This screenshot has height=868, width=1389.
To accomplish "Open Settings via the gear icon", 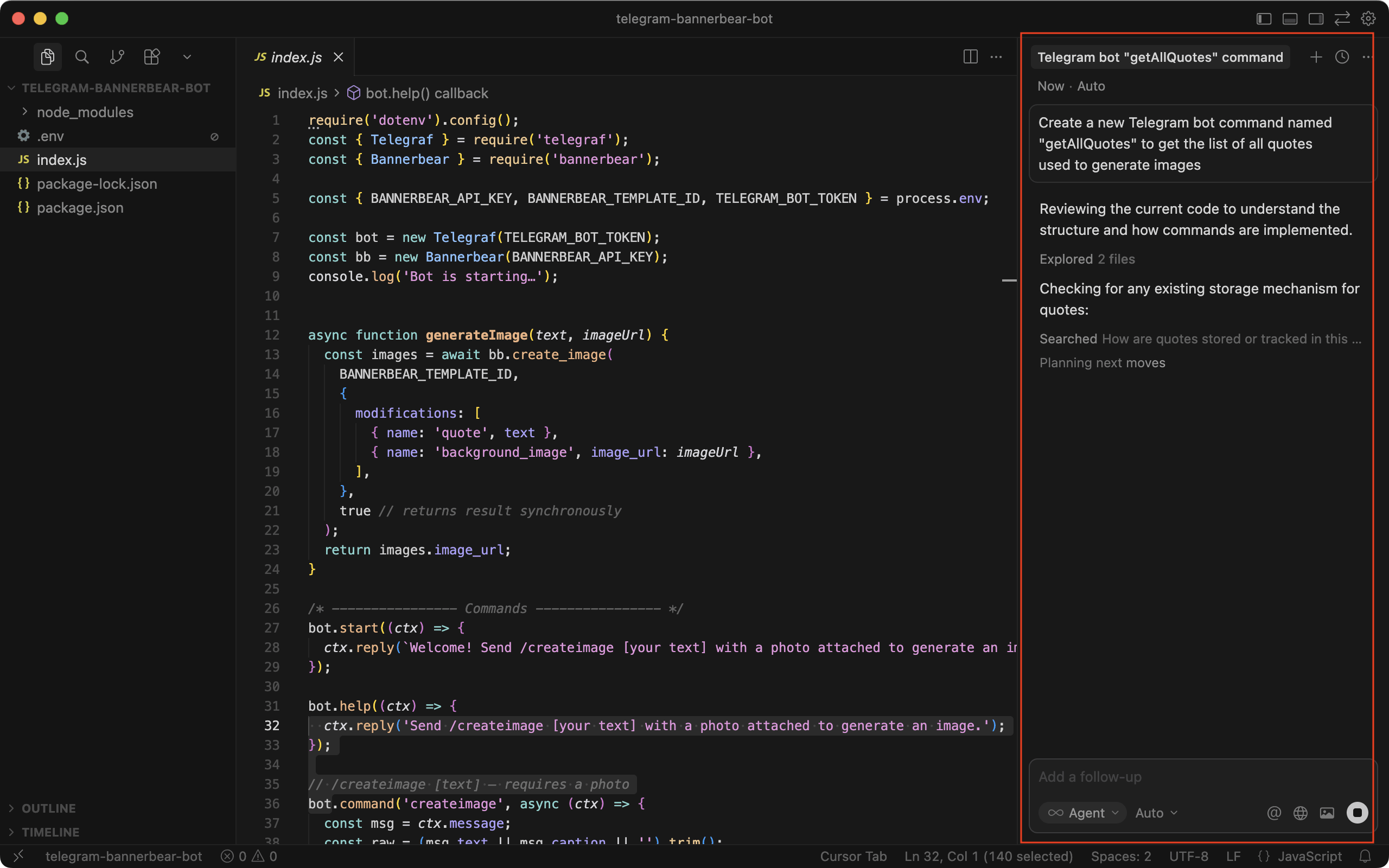I will click(1368, 18).
